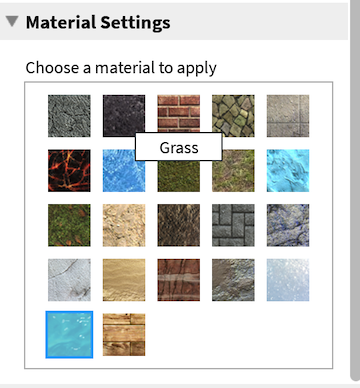Viewport: 360px width, 388px height.
Task: Select the red brick material
Action: tap(179, 116)
